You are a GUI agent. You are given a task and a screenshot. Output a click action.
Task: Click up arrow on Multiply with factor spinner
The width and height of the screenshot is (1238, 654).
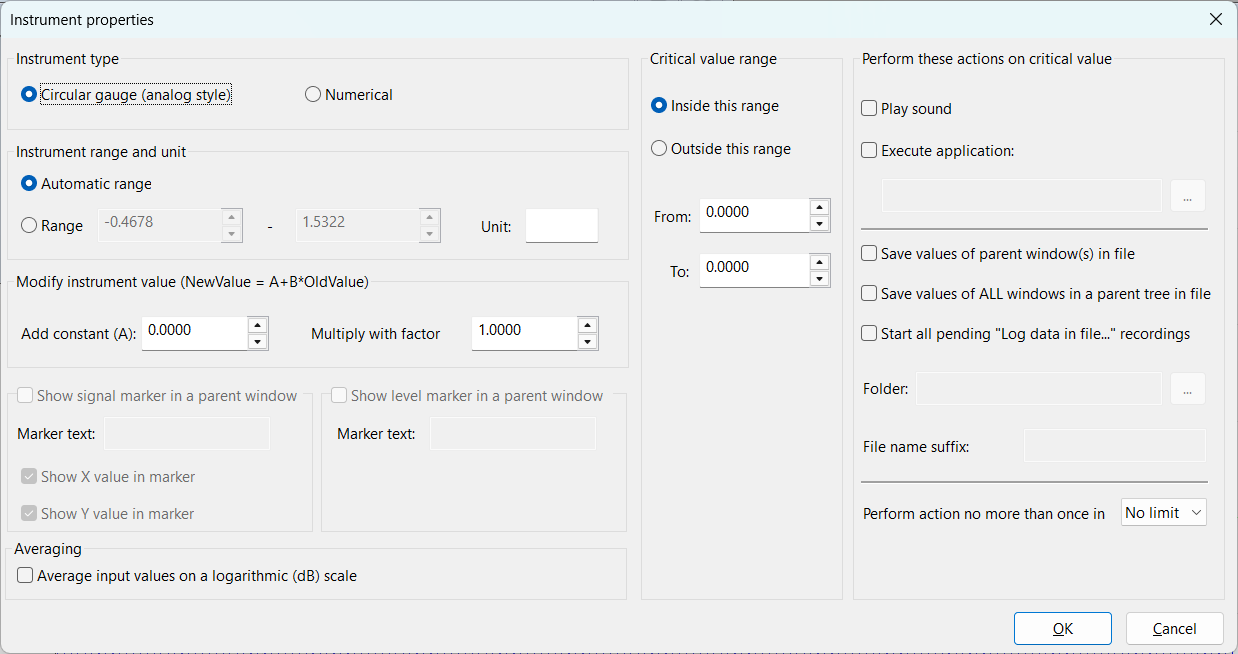pos(587,325)
